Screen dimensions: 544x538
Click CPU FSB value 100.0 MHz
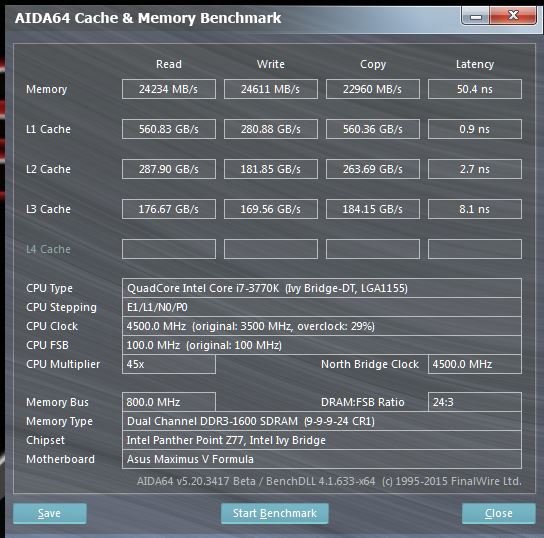click(322, 345)
